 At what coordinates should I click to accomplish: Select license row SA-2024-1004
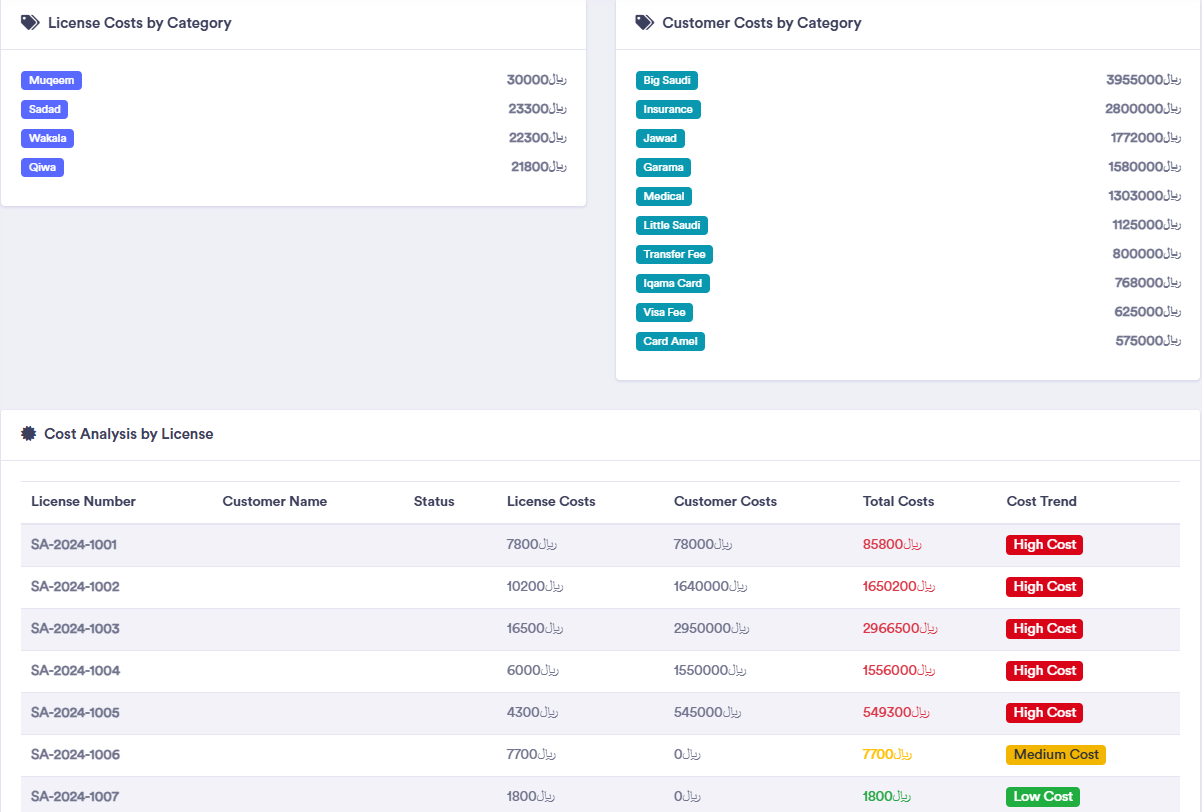pyautogui.click(x=600, y=671)
